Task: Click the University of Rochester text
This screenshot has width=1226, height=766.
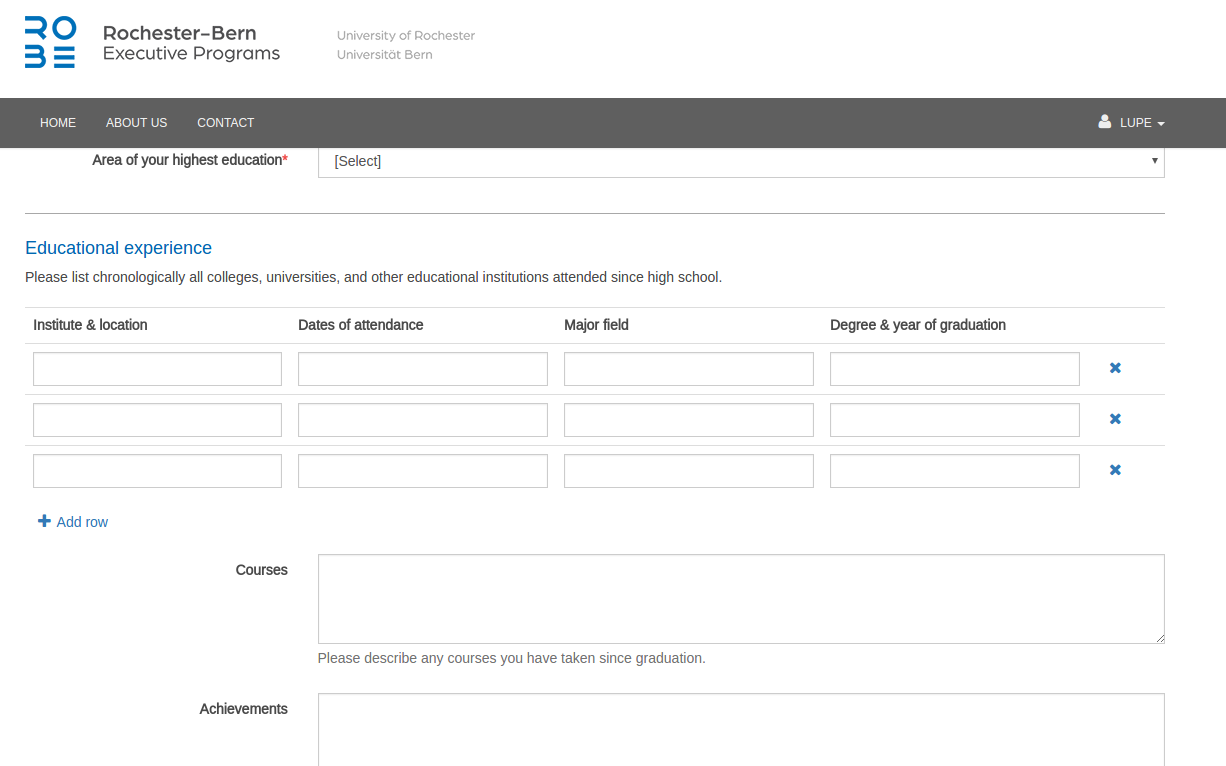Action: [x=406, y=35]
